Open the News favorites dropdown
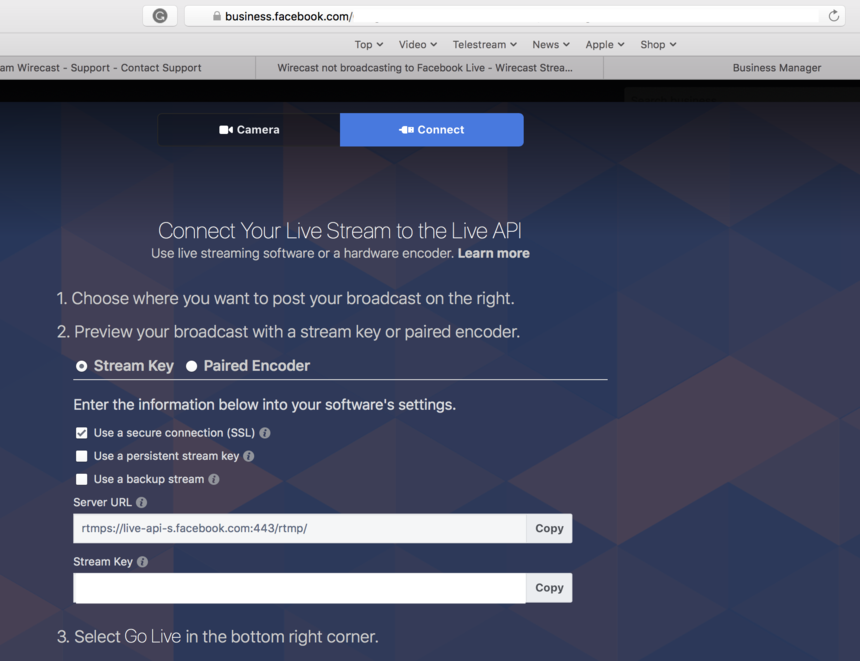 point(551,44)
